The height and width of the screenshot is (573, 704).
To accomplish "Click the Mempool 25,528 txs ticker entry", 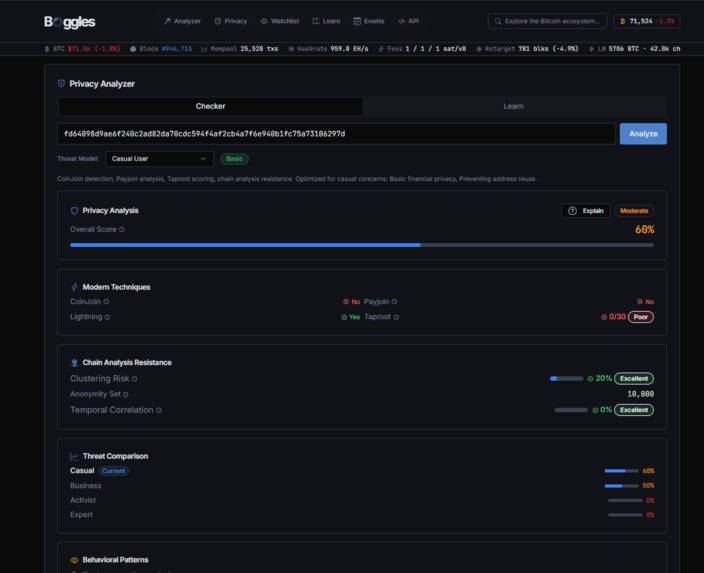I will coord(239,48).
